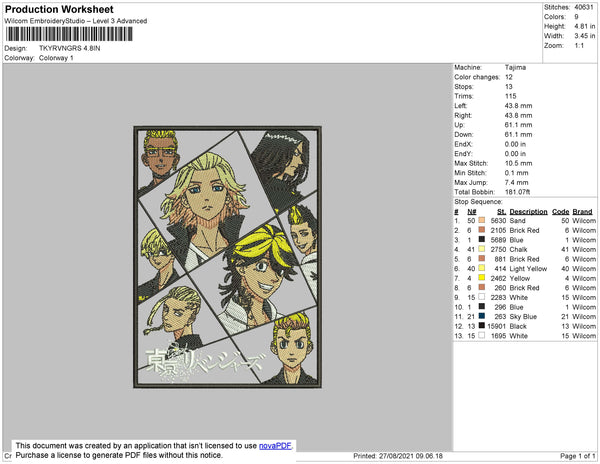The width and height of the screenshot is (600, 464).
Task: Click the barcode under the worksheet title
Action: coord(69,34)
